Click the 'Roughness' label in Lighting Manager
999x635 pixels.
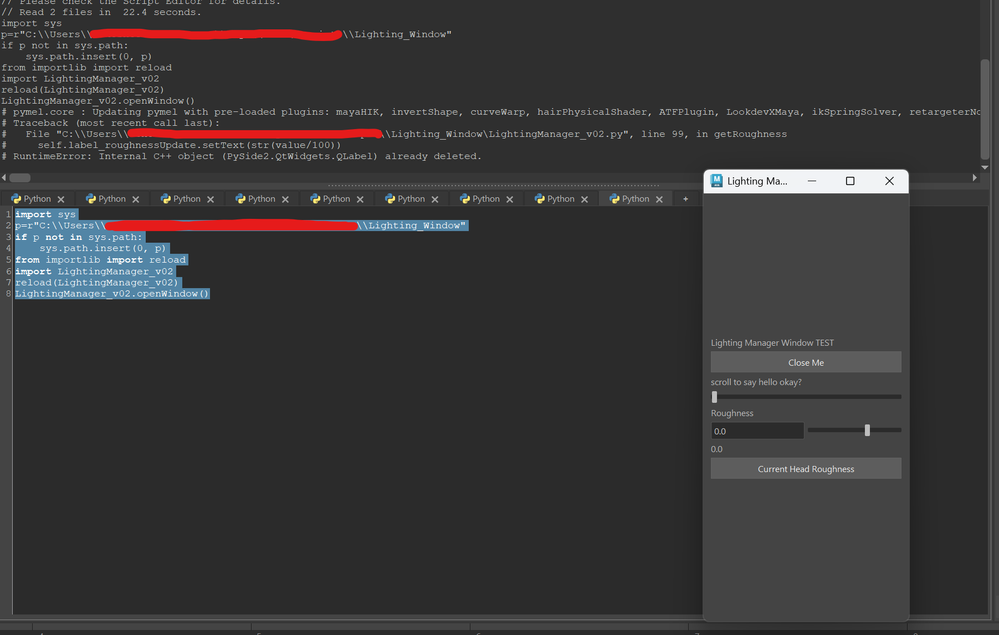pos(732,413)
